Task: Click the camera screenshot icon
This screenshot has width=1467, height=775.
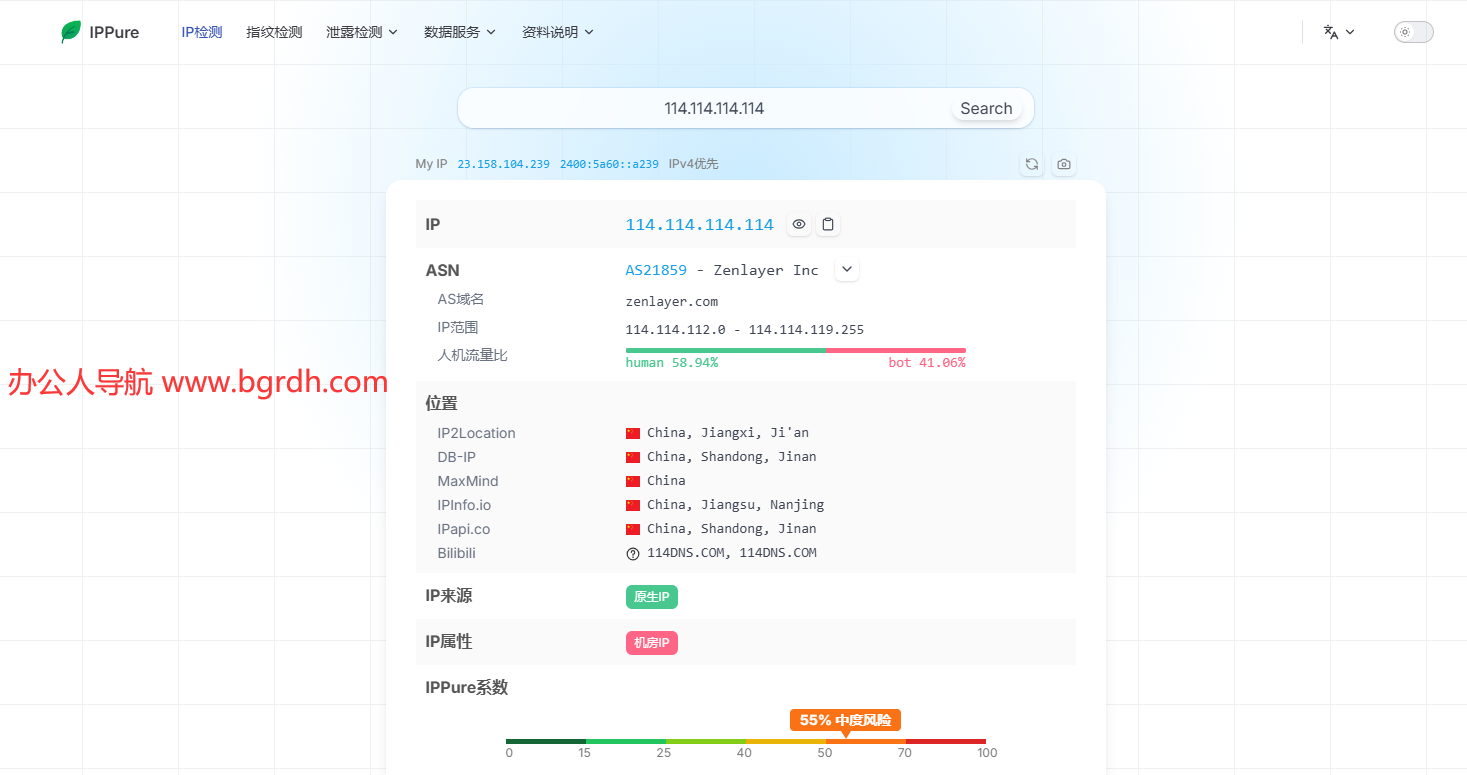Action: (x=1064, y=164)
